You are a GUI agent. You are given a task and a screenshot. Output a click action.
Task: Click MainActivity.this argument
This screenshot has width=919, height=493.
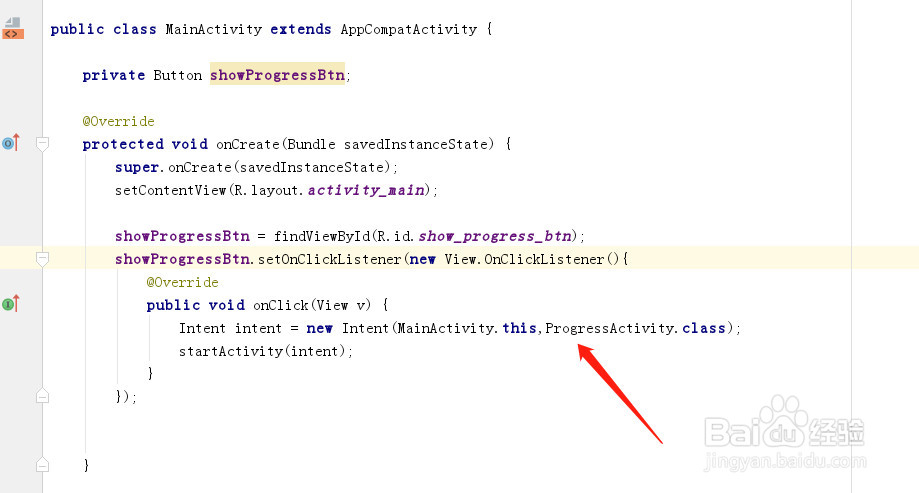click(x=467, y=328)
